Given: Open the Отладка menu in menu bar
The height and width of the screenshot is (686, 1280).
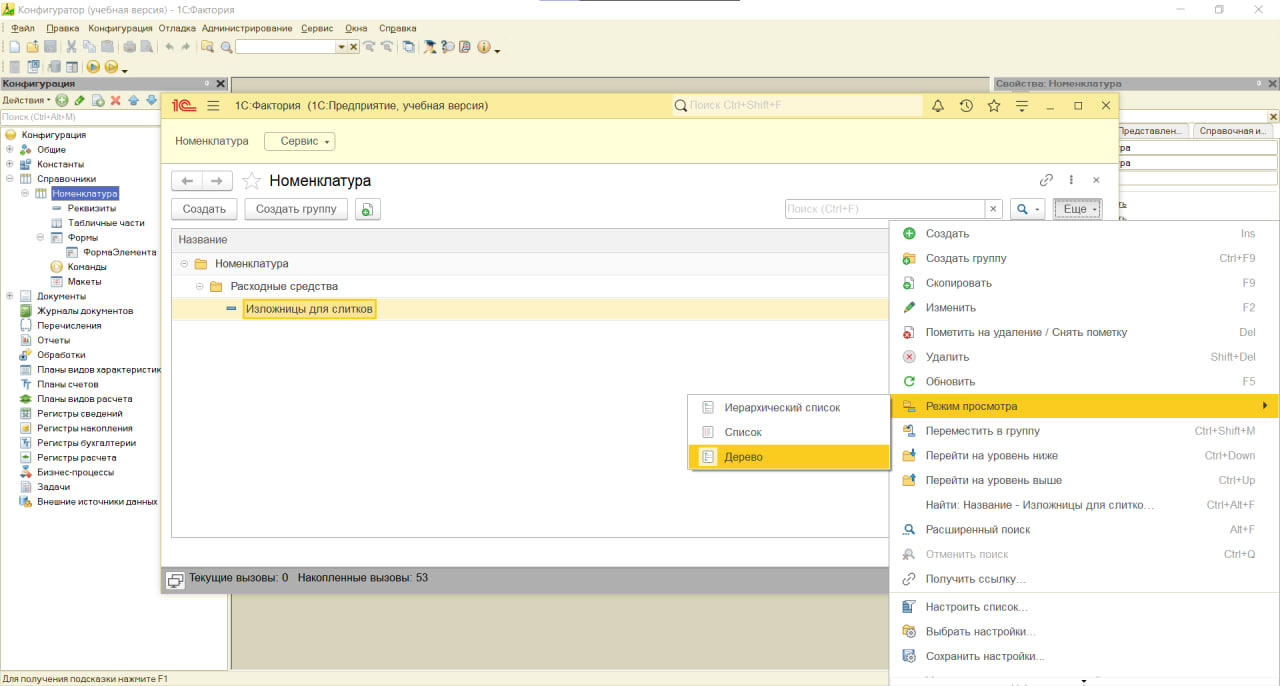Looking at the screenshot, I should (x=177, y=28).
